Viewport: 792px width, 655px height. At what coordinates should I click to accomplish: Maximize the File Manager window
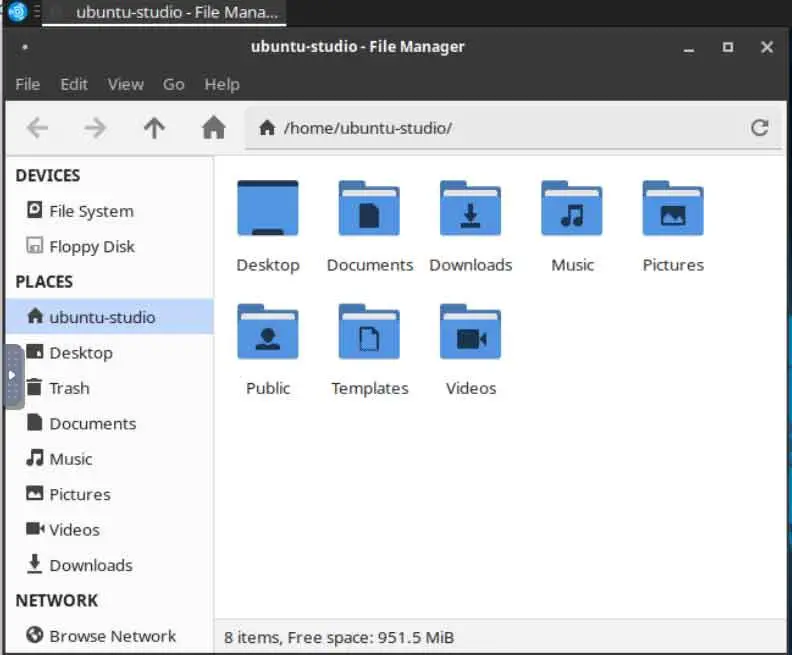727,47
